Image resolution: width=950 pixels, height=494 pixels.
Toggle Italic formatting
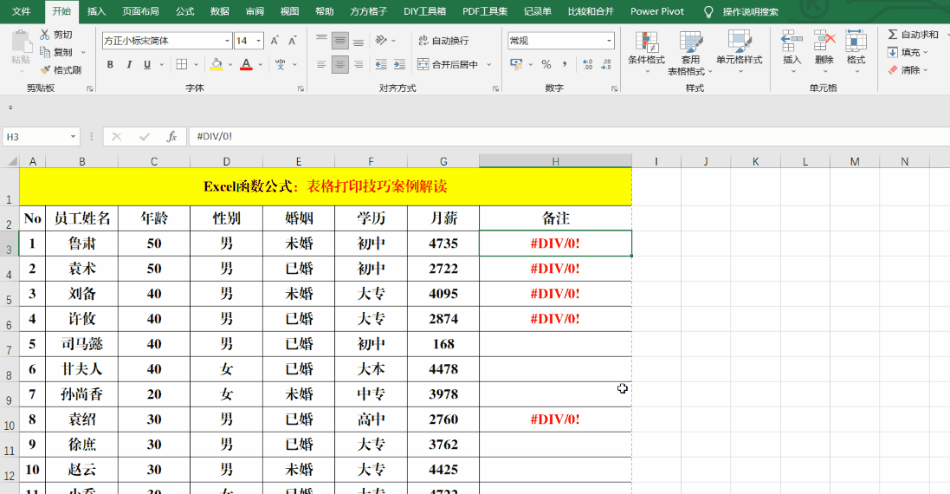128,65
